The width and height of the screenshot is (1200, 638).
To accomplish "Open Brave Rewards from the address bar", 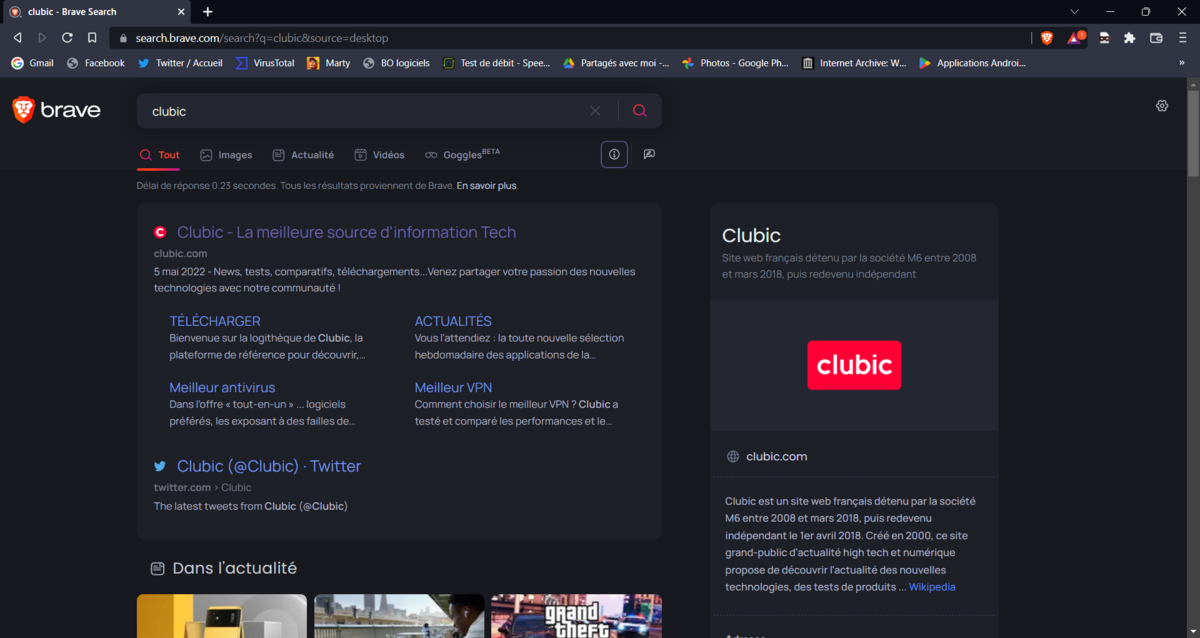I will click(1074, 38).
